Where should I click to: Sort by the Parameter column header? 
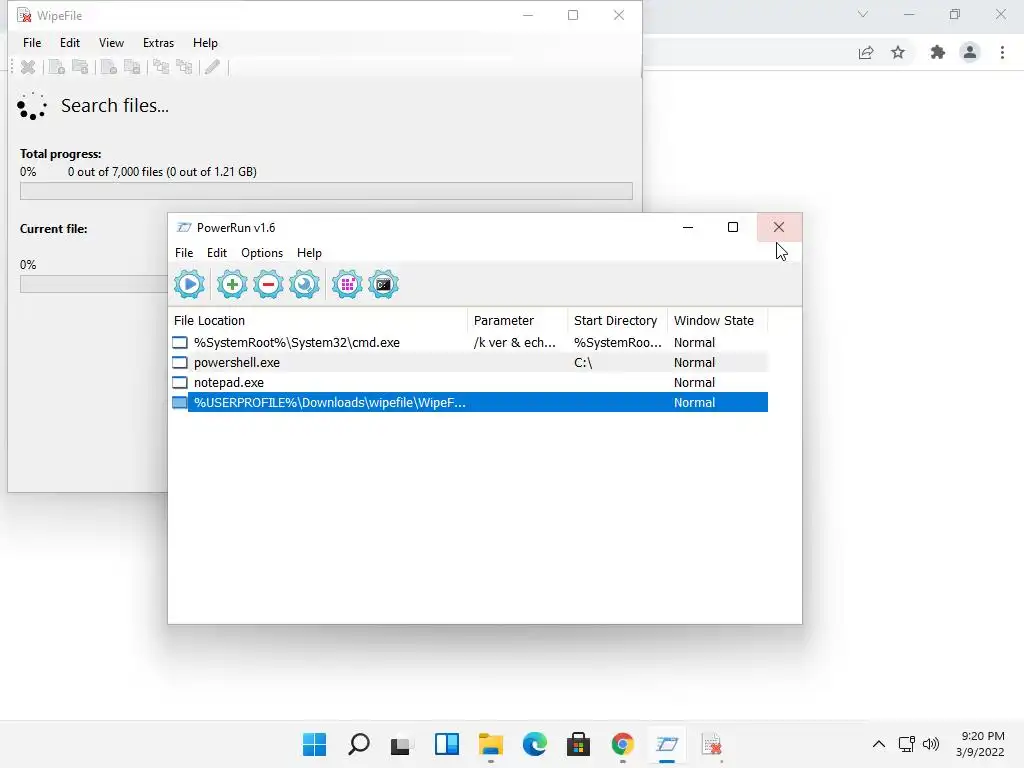point(518,321)
